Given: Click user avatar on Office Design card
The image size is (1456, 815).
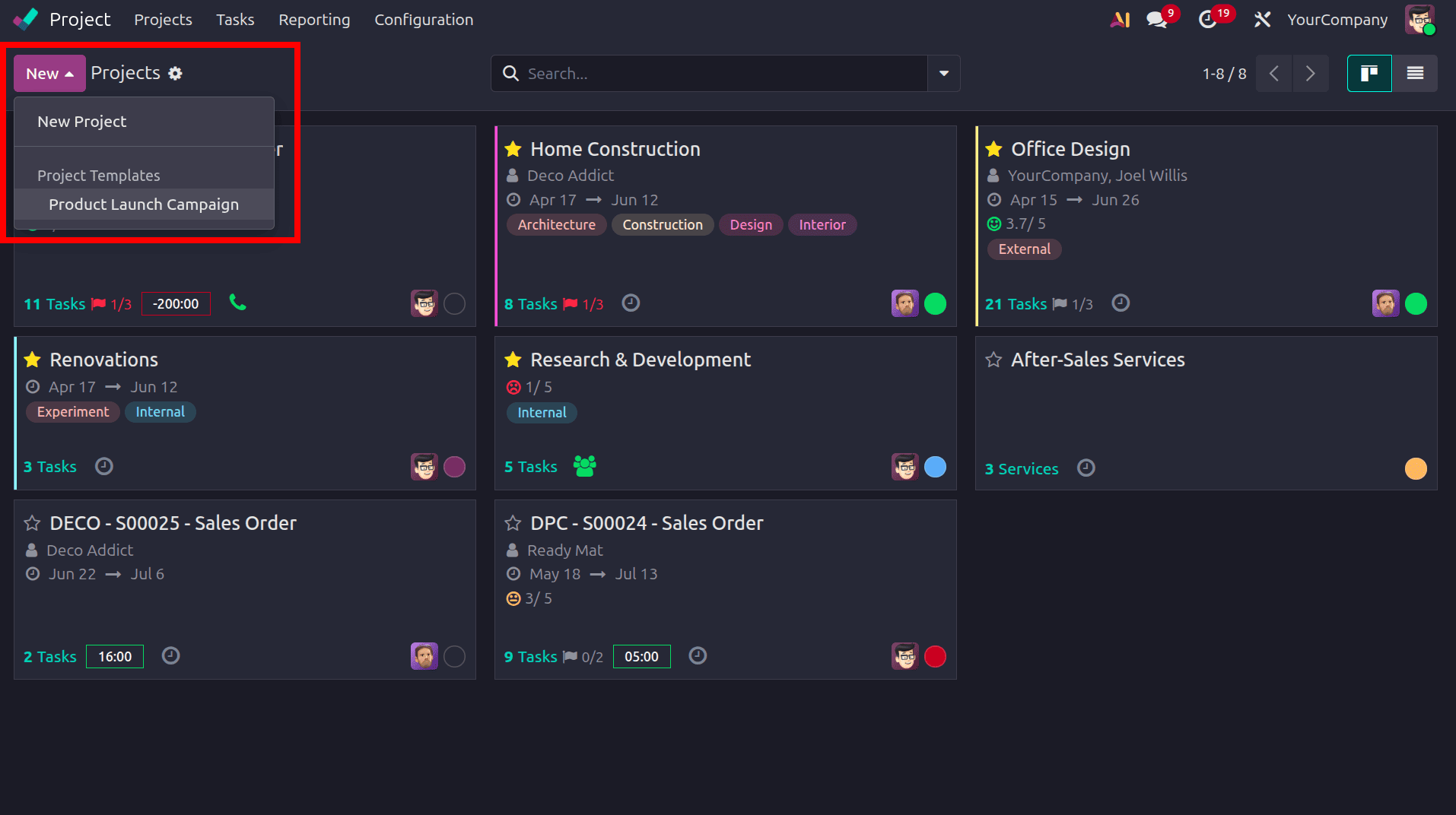Looking at the screenshot, I should pos(1386,303).
